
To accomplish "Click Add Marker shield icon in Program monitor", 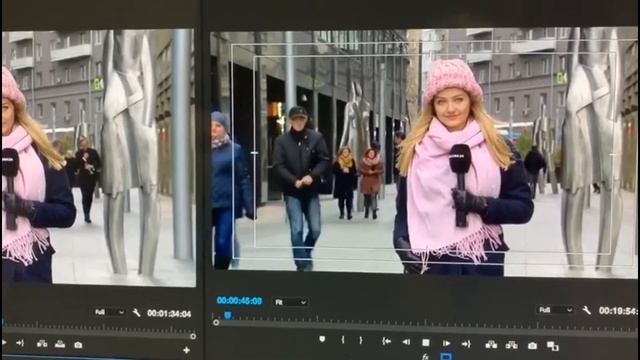I will (x=322, y=339).
